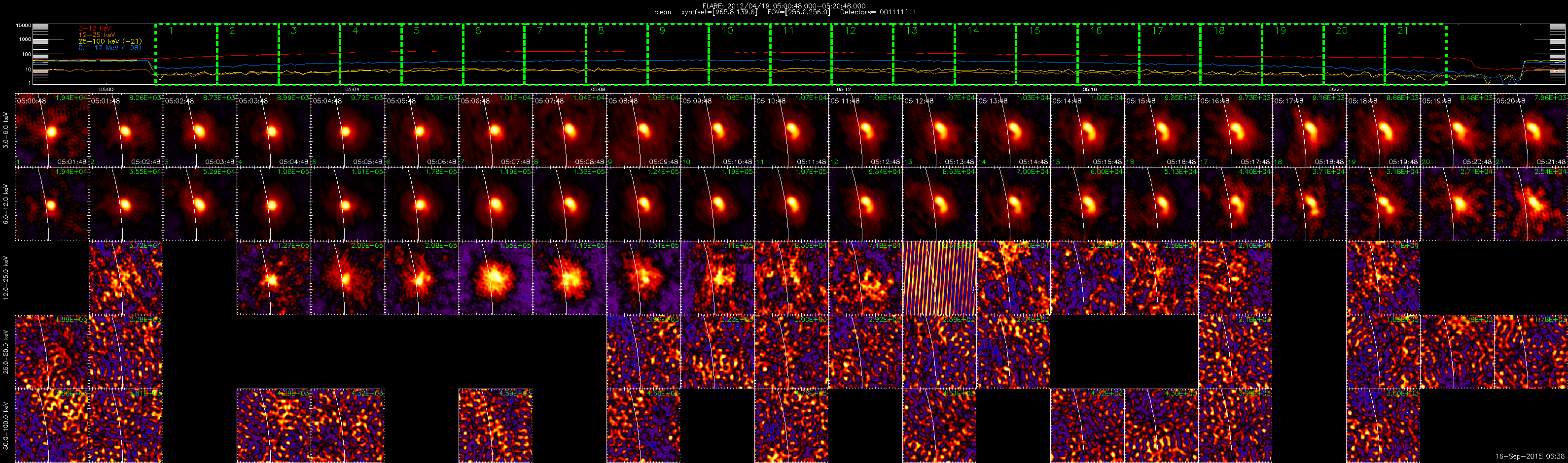Click the 50.0-100.0 keV row label
1568x463 pixels.
coord(6,425)
